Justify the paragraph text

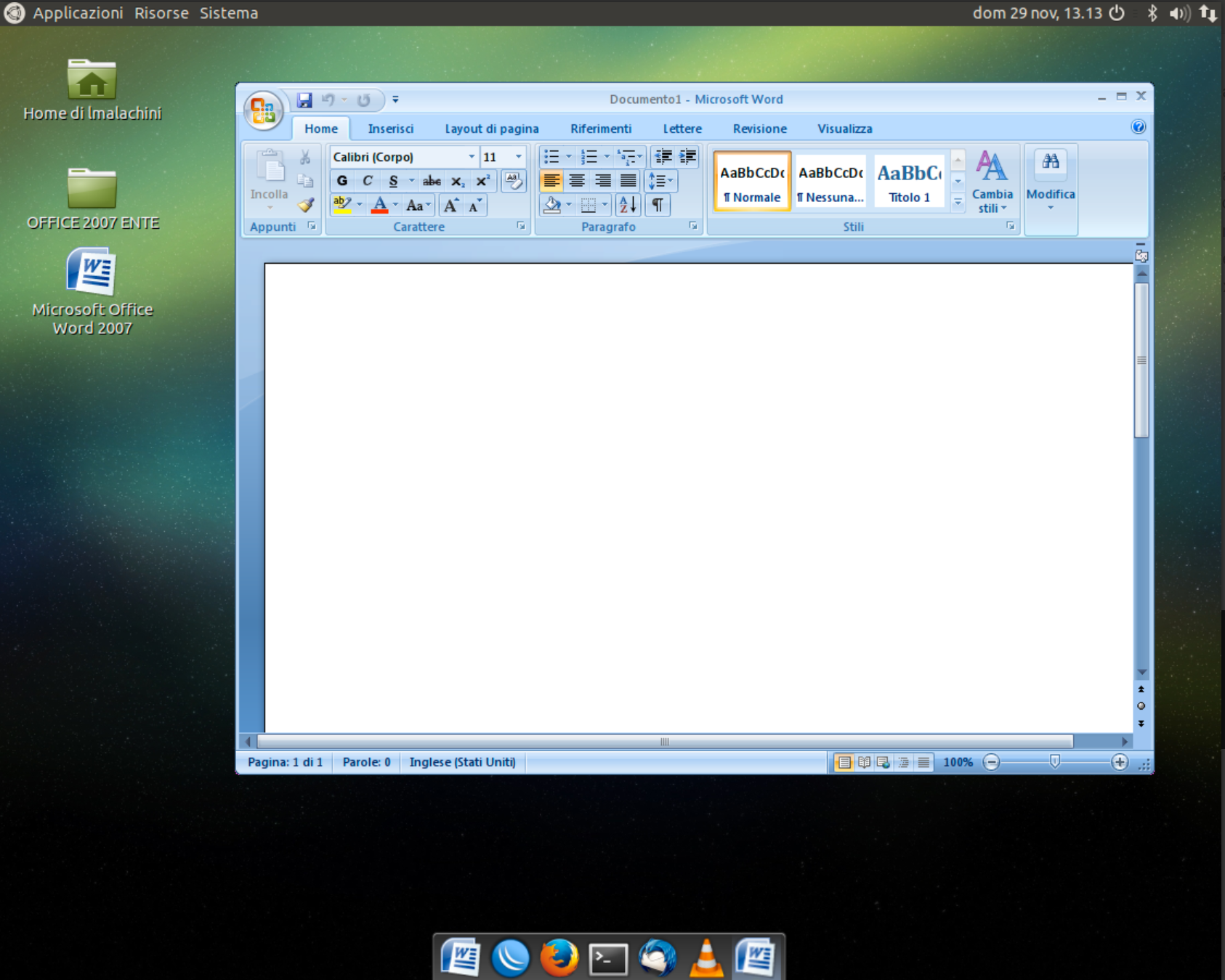coord(628,181)
